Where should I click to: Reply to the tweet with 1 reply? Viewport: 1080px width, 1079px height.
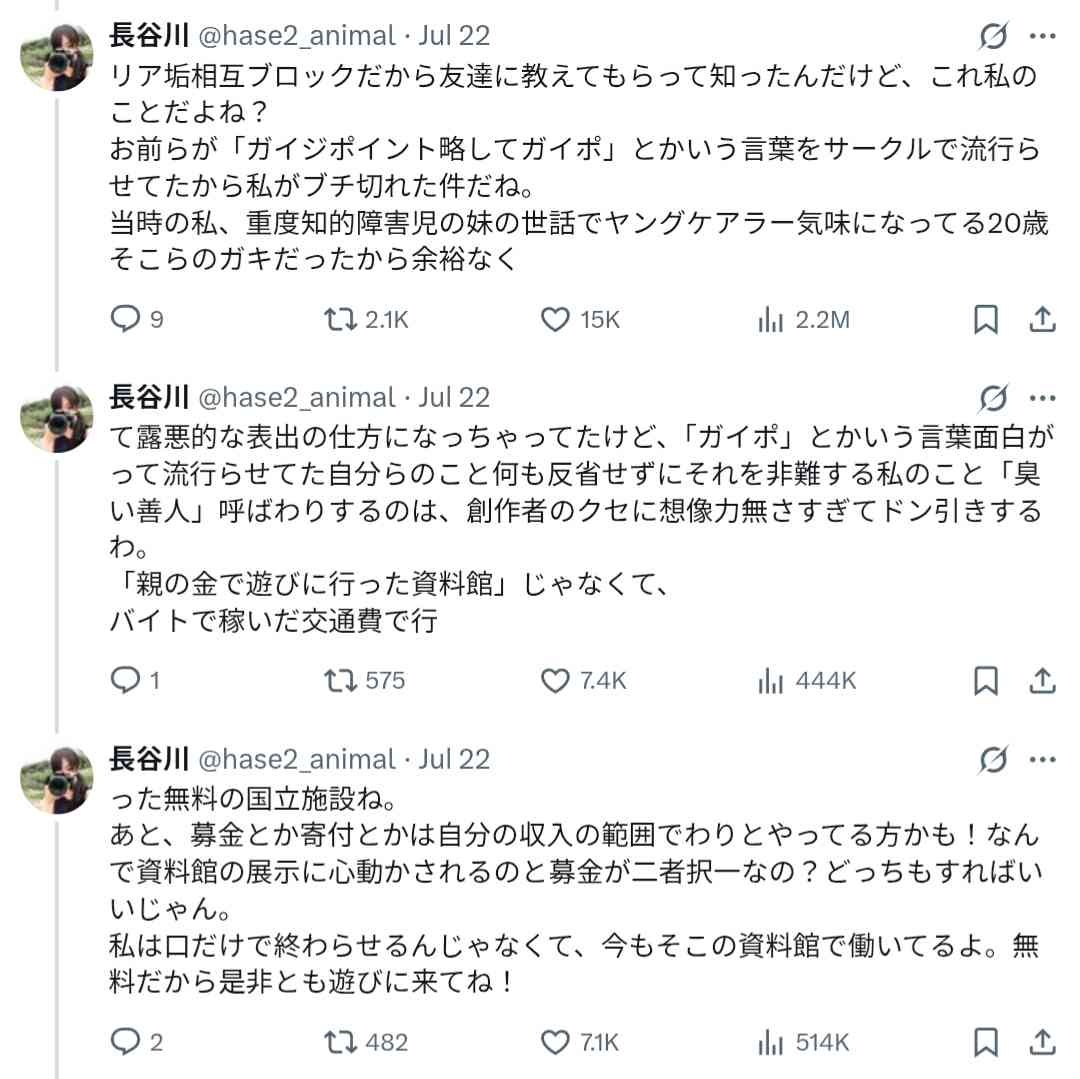125,681
